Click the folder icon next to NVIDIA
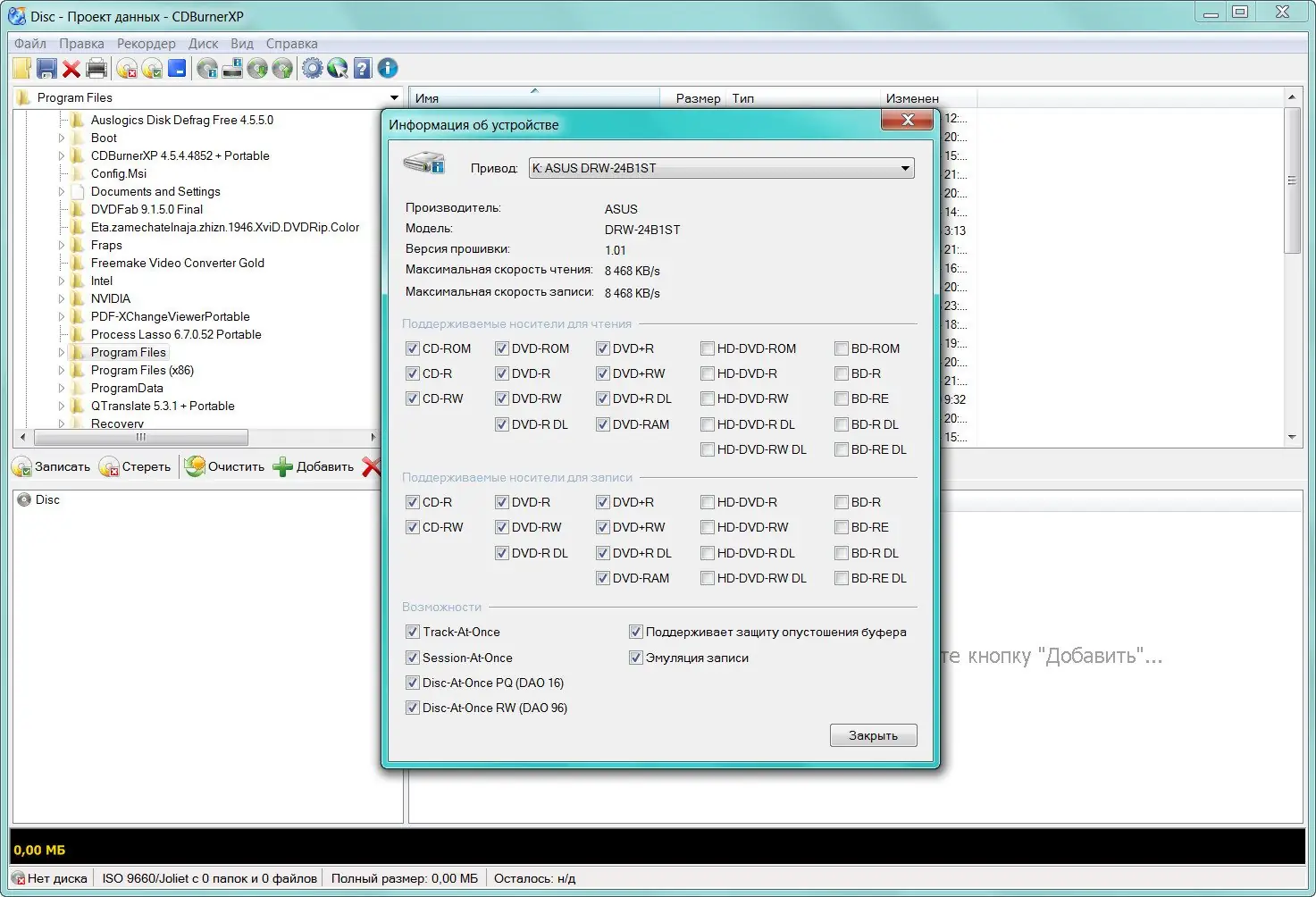 [79, 298]
